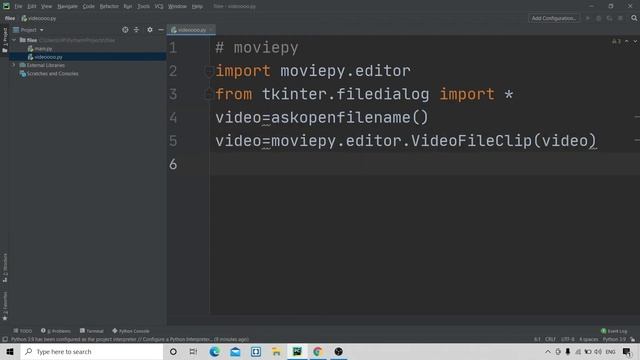Open Microsoft Edge from taskbar
The image size is (640, 360).
click(x=214, y=351)
